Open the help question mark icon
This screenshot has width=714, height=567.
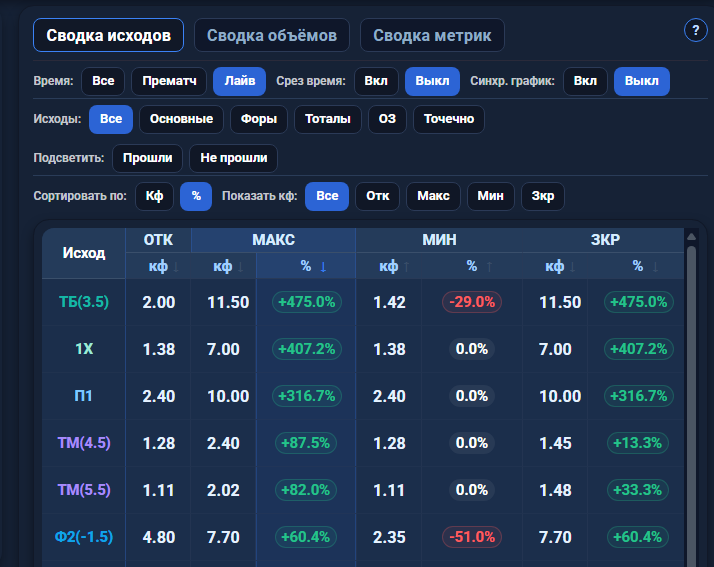(695, 31)
